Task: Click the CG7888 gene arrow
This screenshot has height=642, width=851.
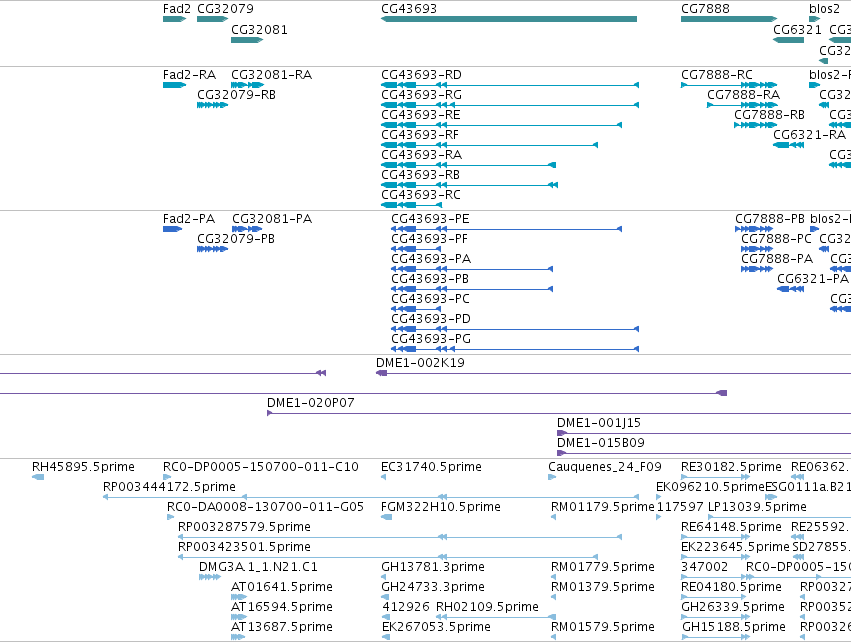Action: [729, 19]
